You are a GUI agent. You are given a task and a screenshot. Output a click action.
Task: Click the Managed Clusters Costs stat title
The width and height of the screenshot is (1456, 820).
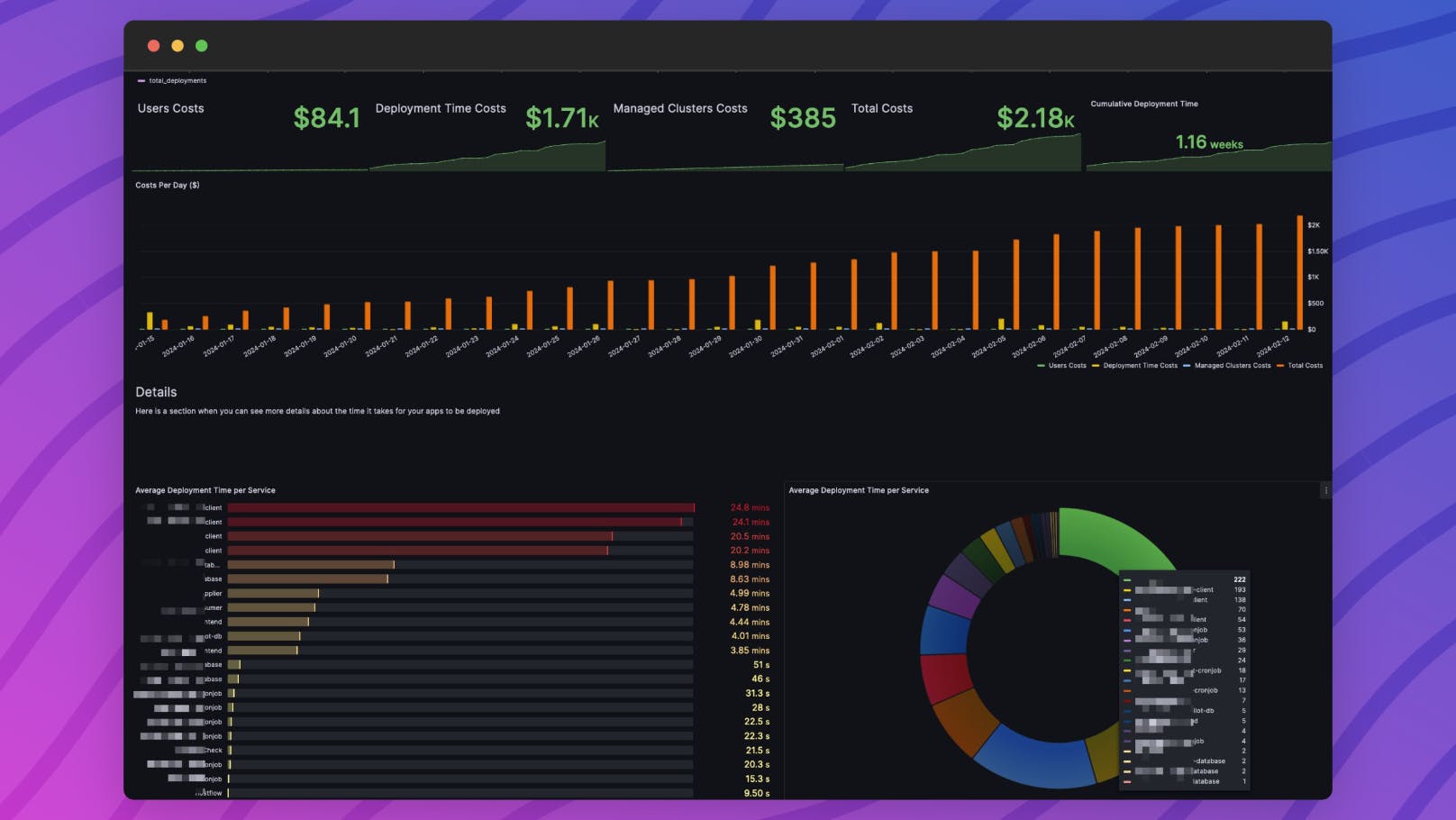[680, 108]
